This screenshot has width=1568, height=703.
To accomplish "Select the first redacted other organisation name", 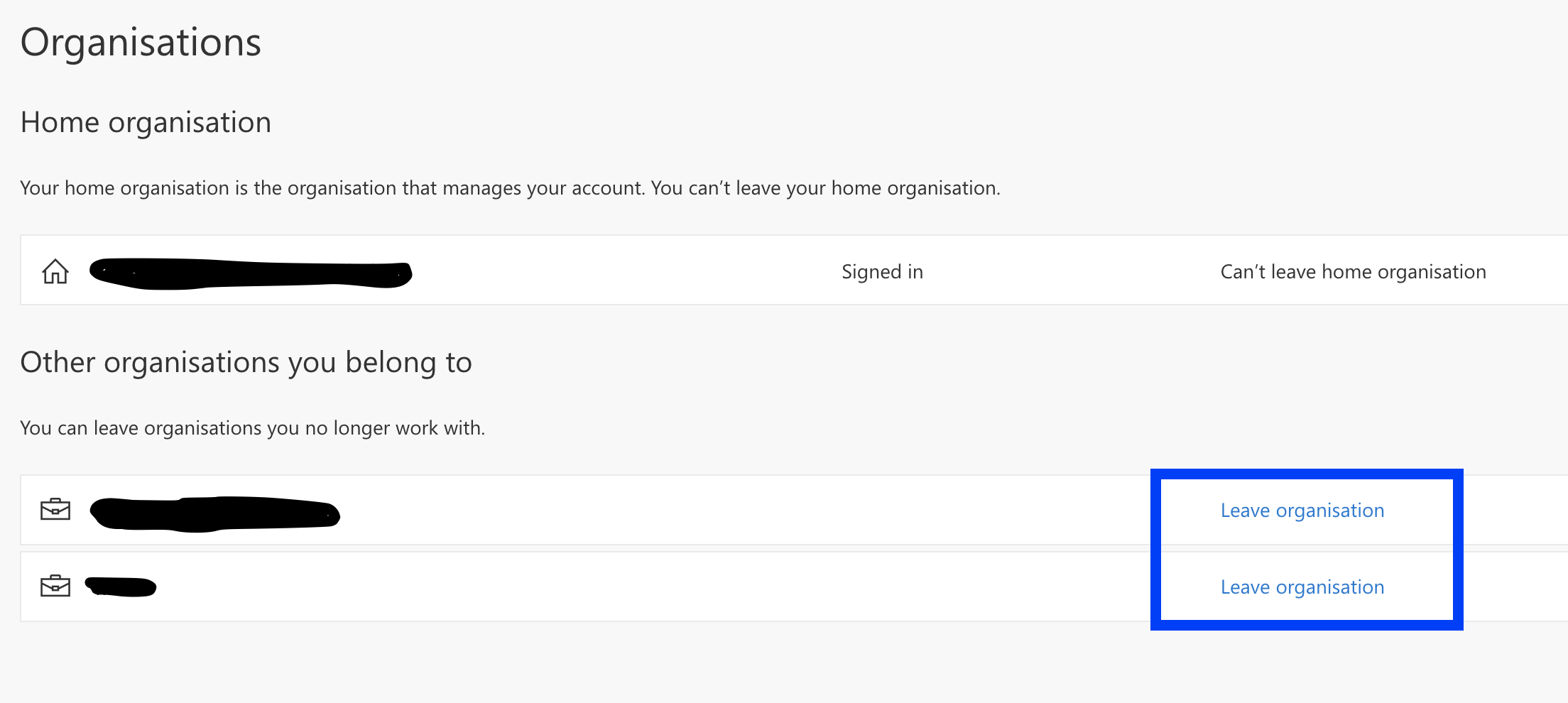I will [214, 513].
